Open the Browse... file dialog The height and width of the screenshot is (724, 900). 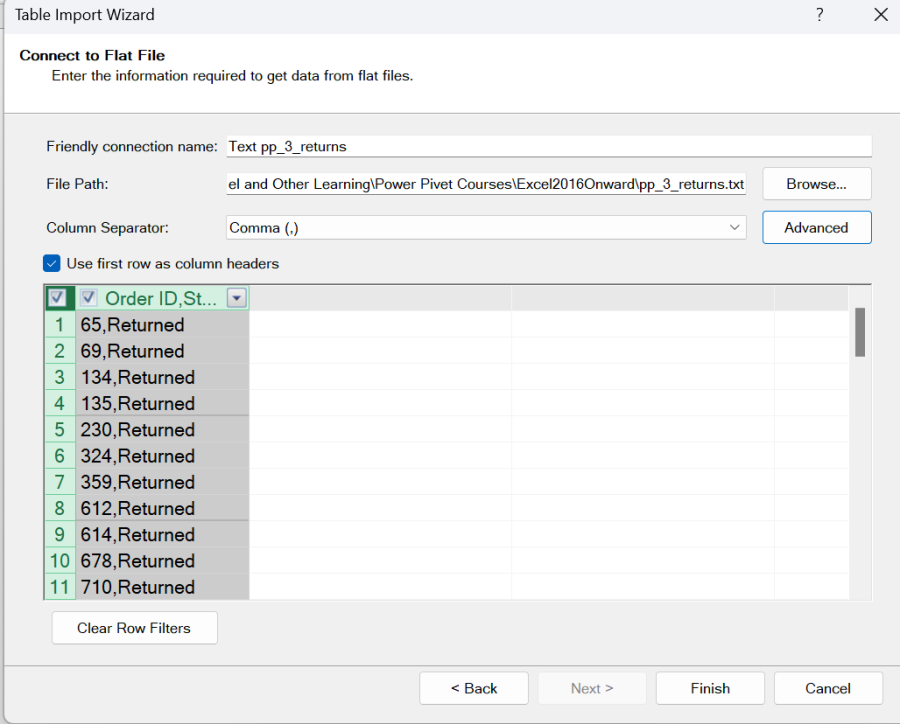817,184
